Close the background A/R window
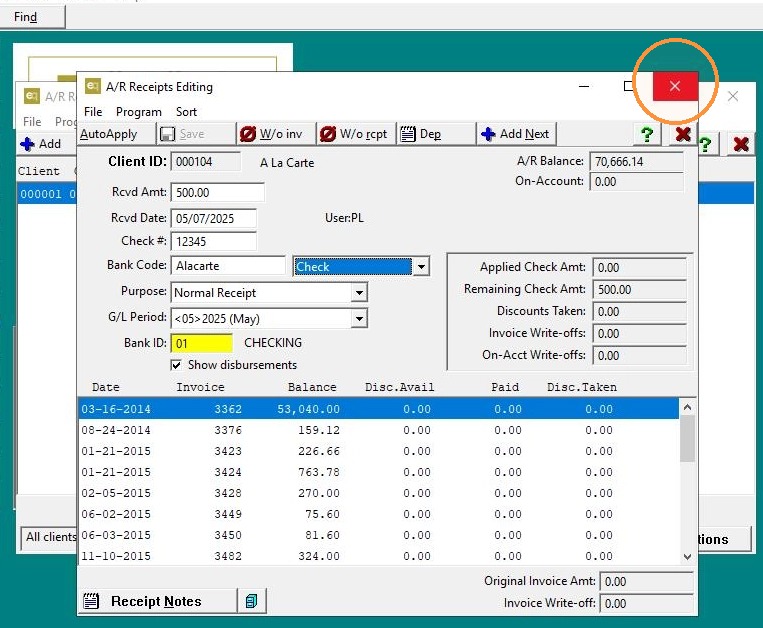Image resolution: width=763 pixels, height=628 pixels. click(x=733, y=96)
